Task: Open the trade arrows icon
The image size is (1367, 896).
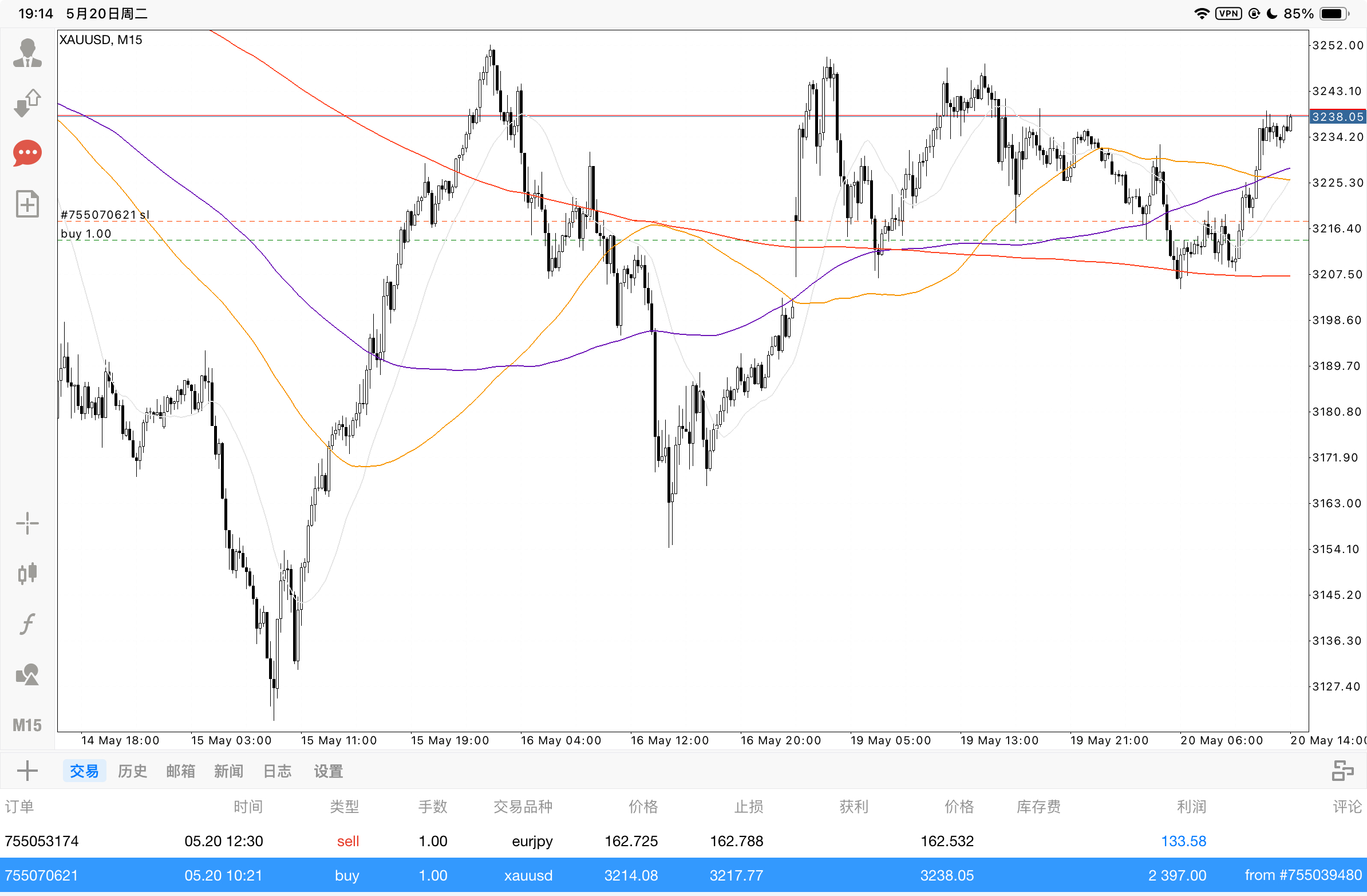Action: pos(27,103)
